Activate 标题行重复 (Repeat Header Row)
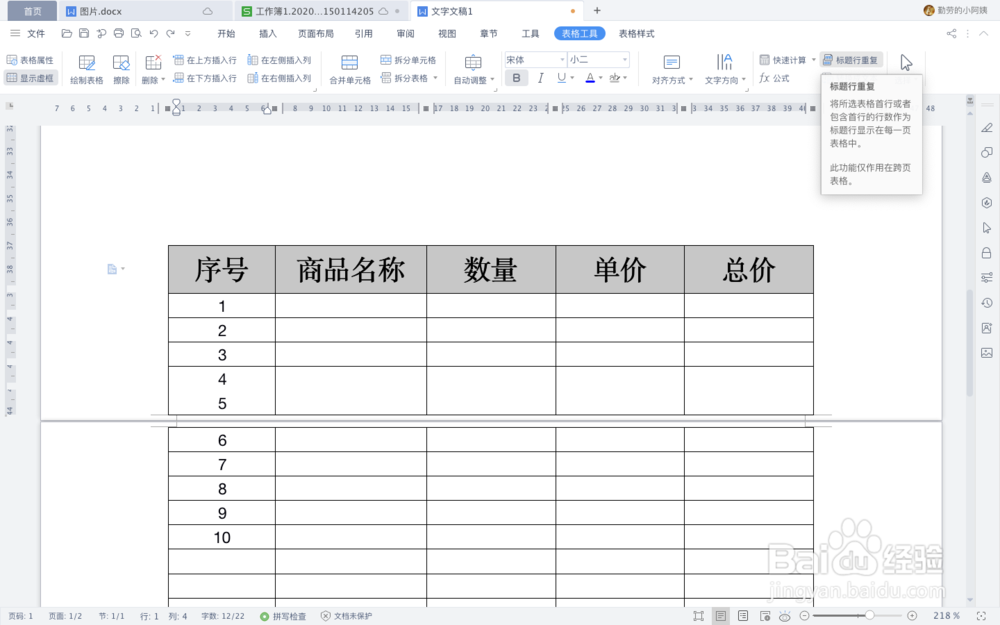 click(851, 59)
